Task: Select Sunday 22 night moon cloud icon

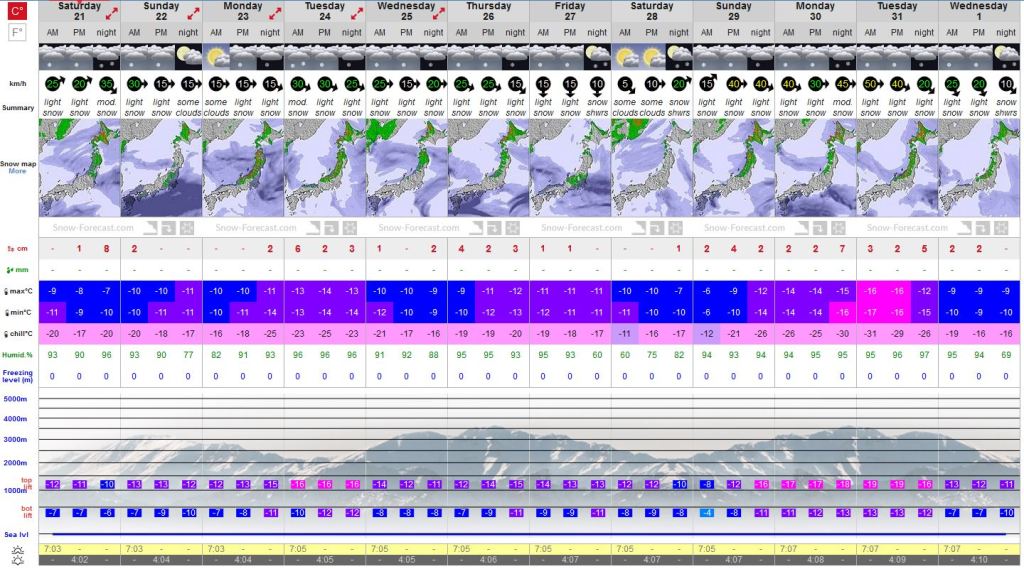Action: click(189, 56)
